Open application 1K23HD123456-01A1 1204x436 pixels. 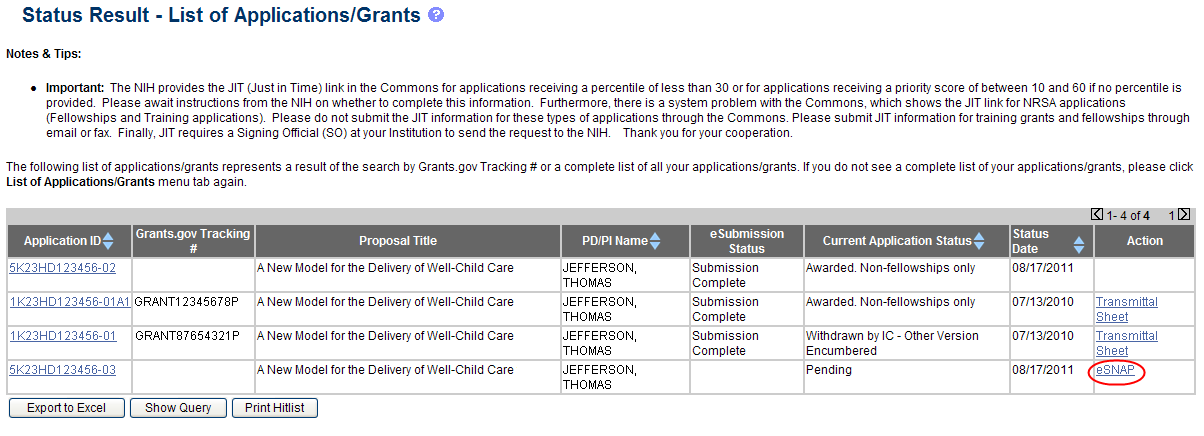(x=69, y=302)
